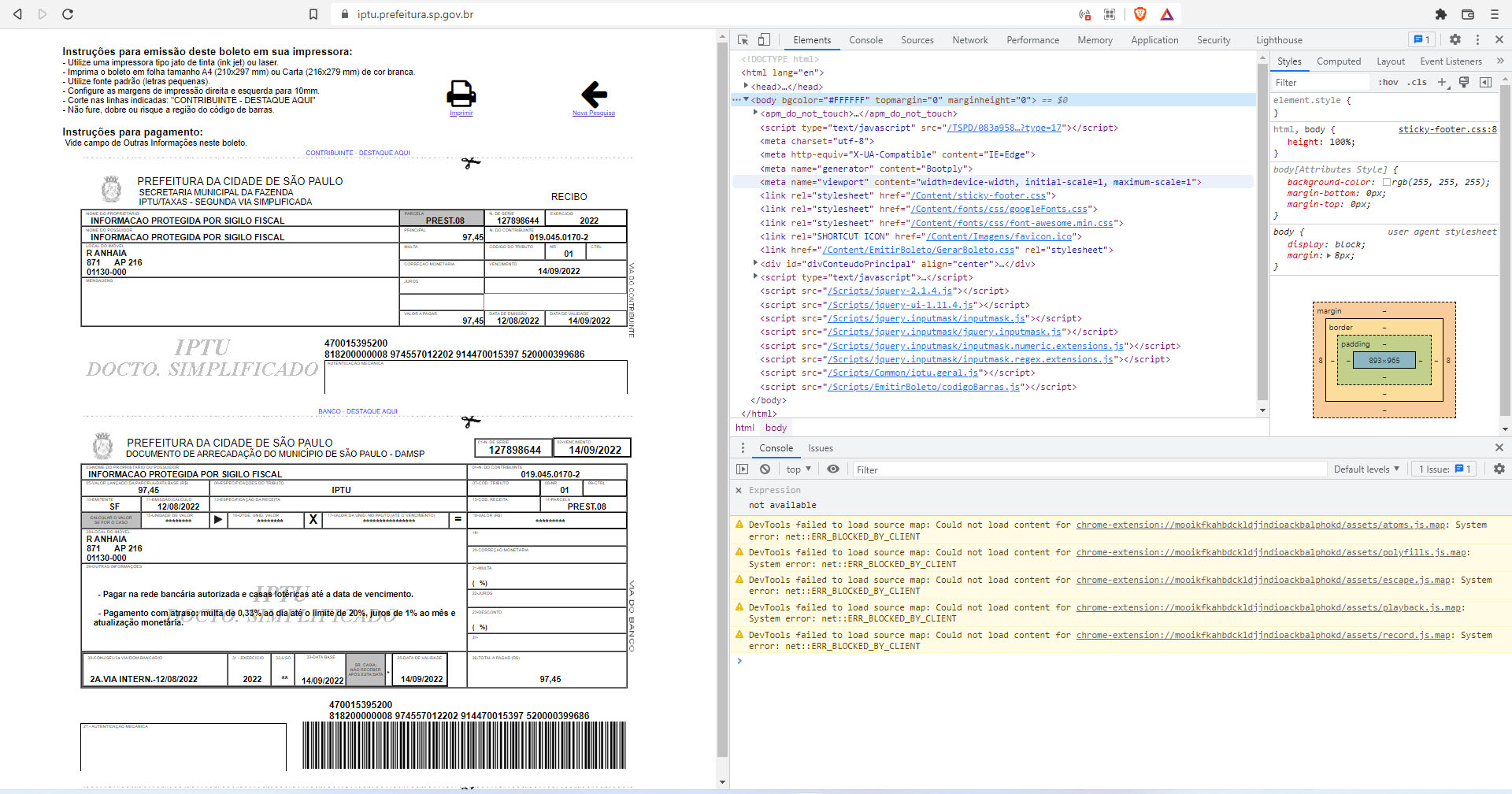Screen dimensions: 1512x794
Task: Show more sidebar tabs with the chevron
Action: point(1499,61)
